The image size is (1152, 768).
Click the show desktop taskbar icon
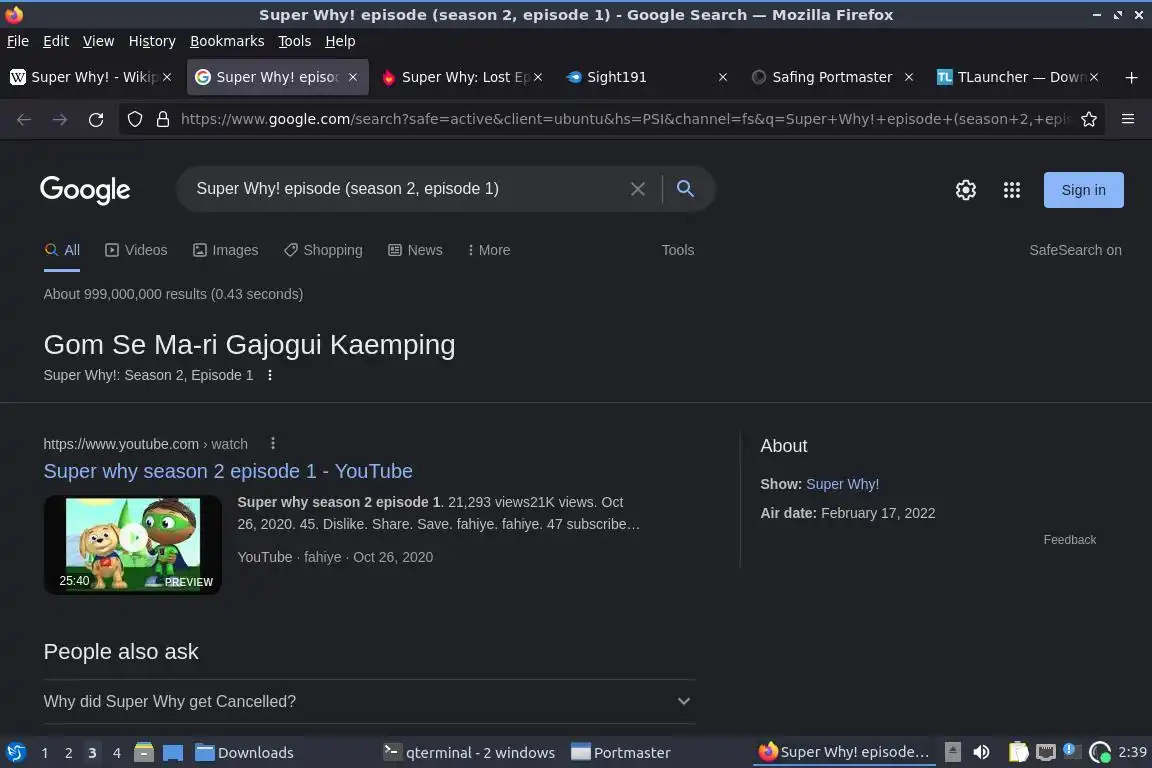173,752
